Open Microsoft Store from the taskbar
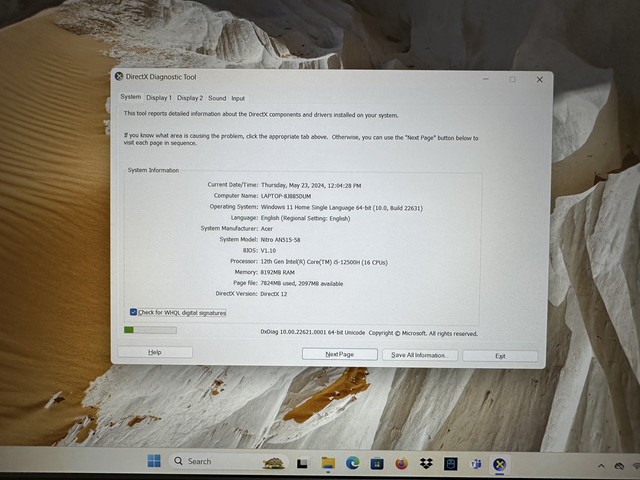 click(x=377, y=464)
